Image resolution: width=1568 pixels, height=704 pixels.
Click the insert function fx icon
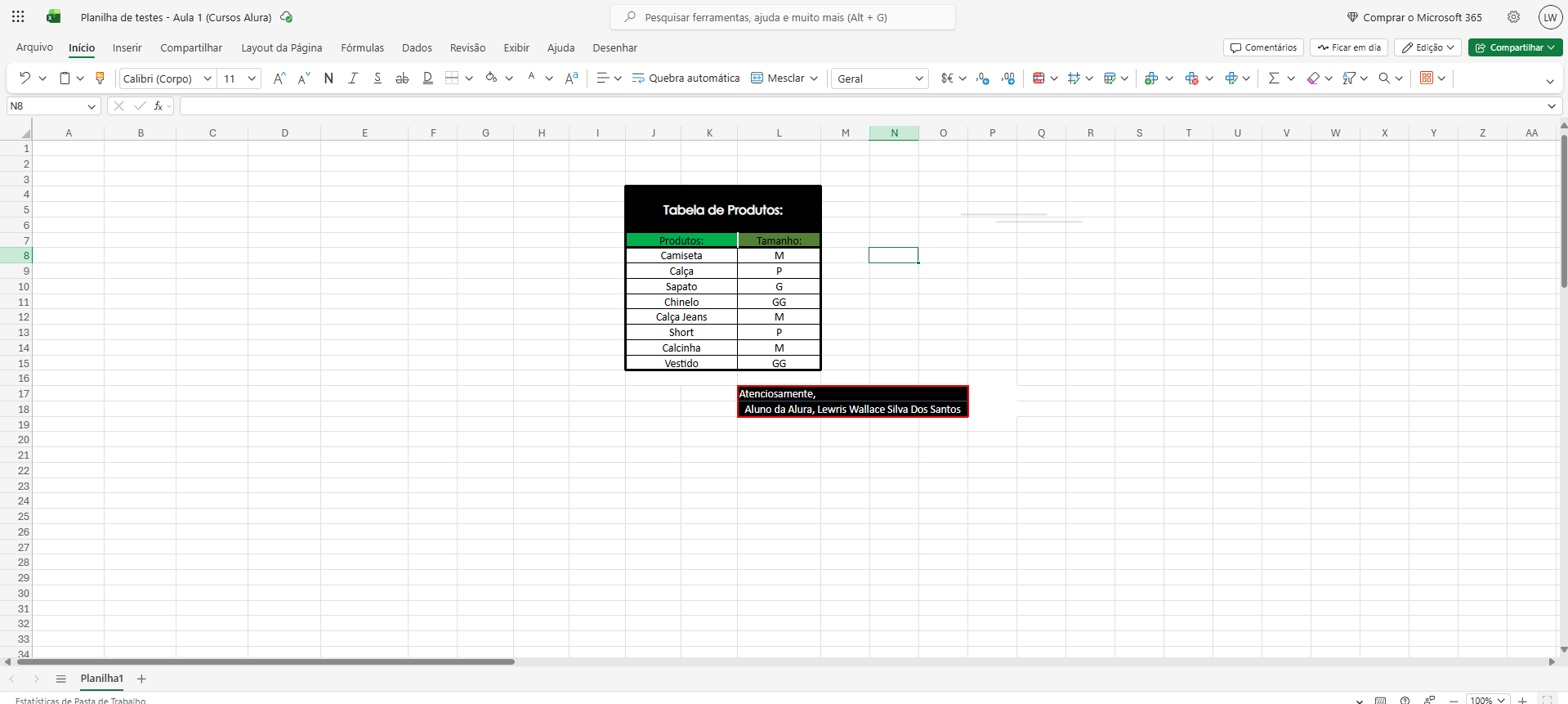(x=159, y=105)
